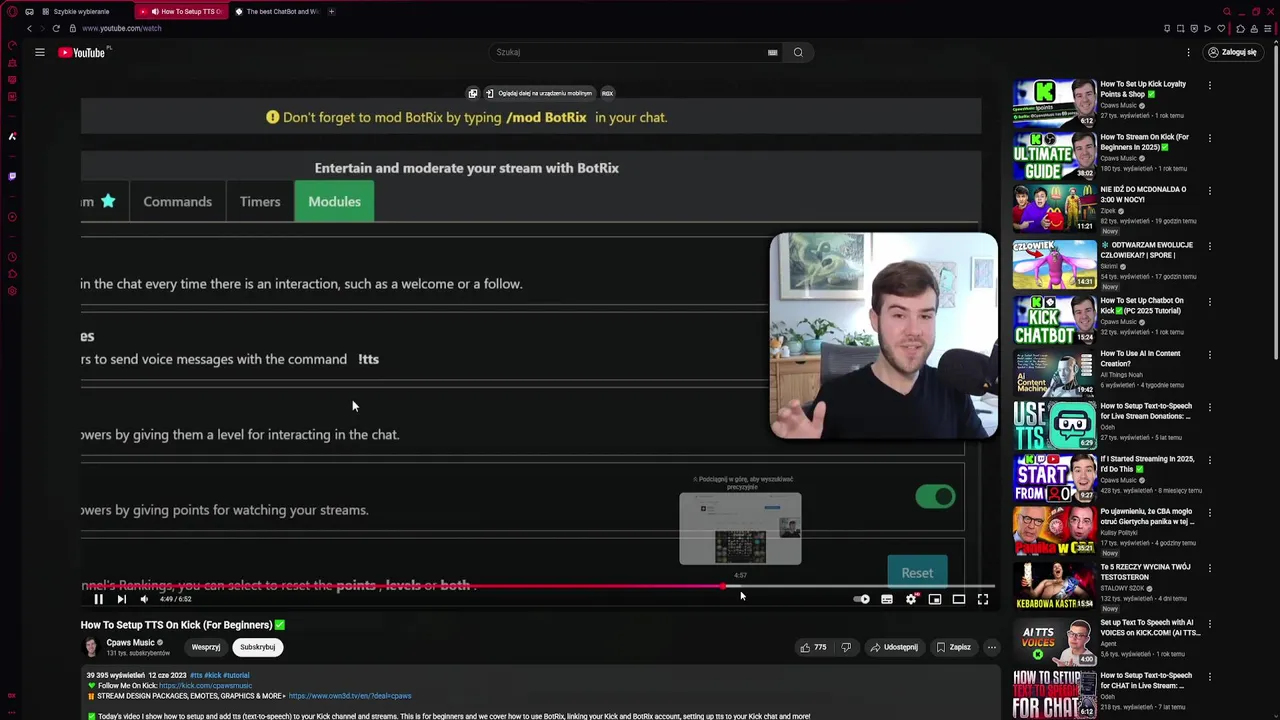Open options for NIE IDŹ DO MCDONALDA video
This screenshot has width=1280, height=720.
[1210, 190]
